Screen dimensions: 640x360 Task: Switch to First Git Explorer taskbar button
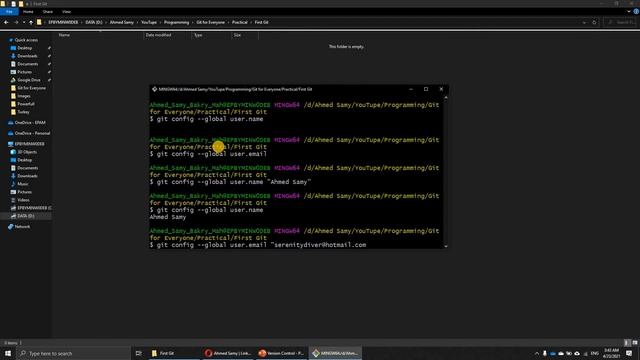174,353
